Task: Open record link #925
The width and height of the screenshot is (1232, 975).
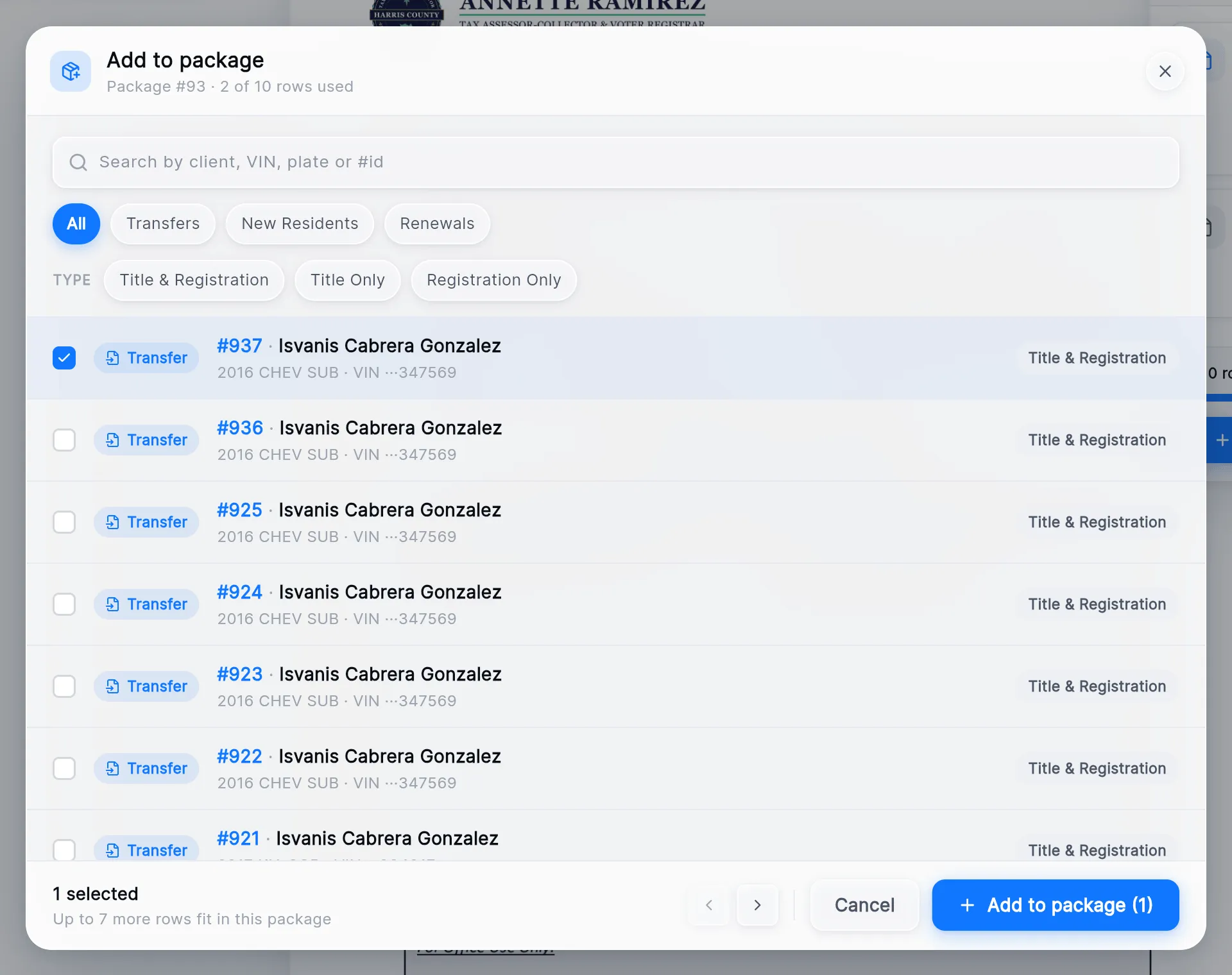Action: click(239, 510)
